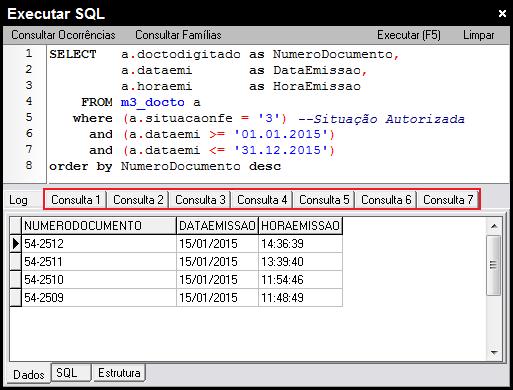Click the 'Situação Autorizada' comment

(381, 119)
